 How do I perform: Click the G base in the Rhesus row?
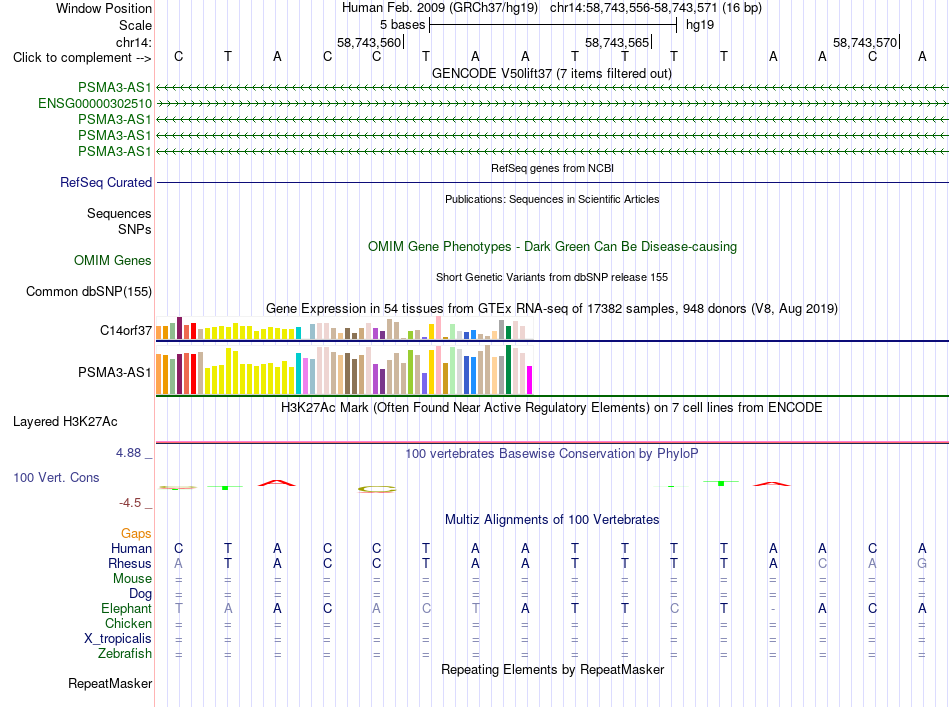click(x=922, y=563)
